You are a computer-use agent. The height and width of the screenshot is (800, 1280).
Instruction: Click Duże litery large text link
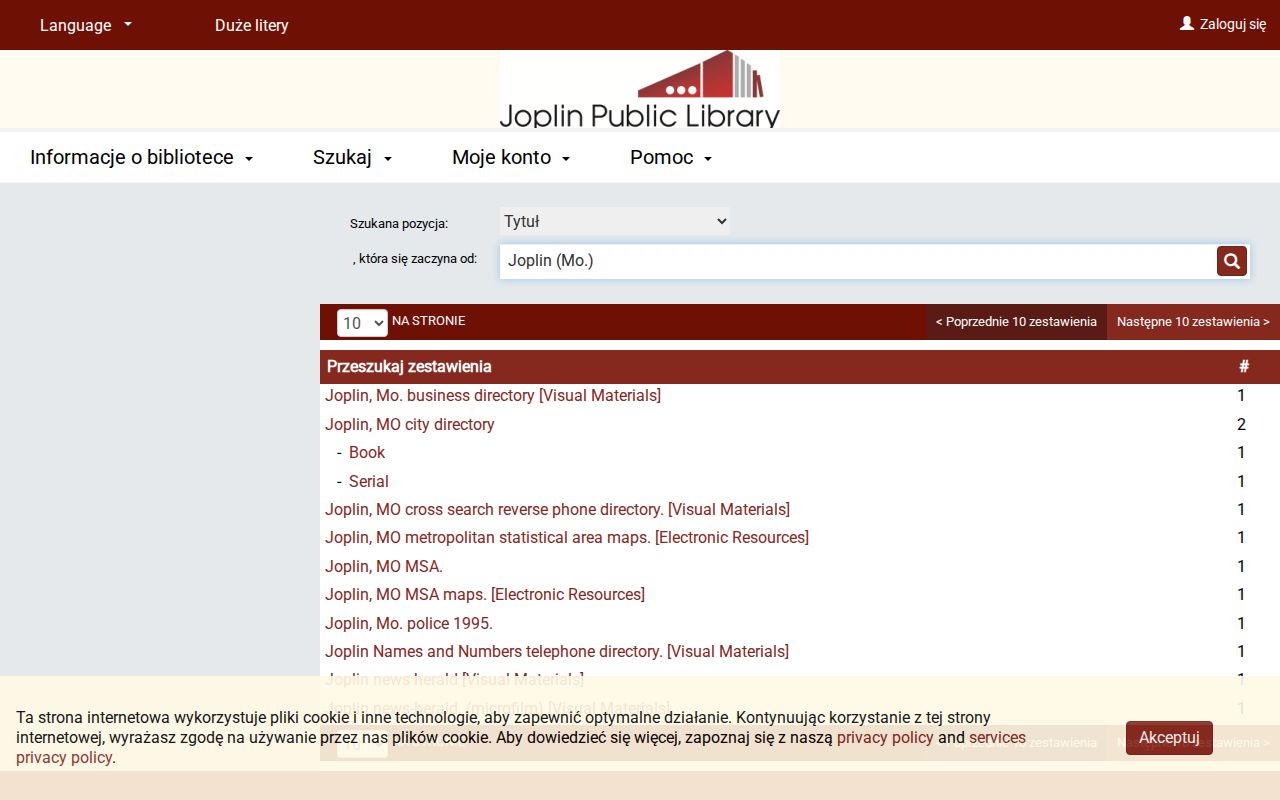point(252,25)
